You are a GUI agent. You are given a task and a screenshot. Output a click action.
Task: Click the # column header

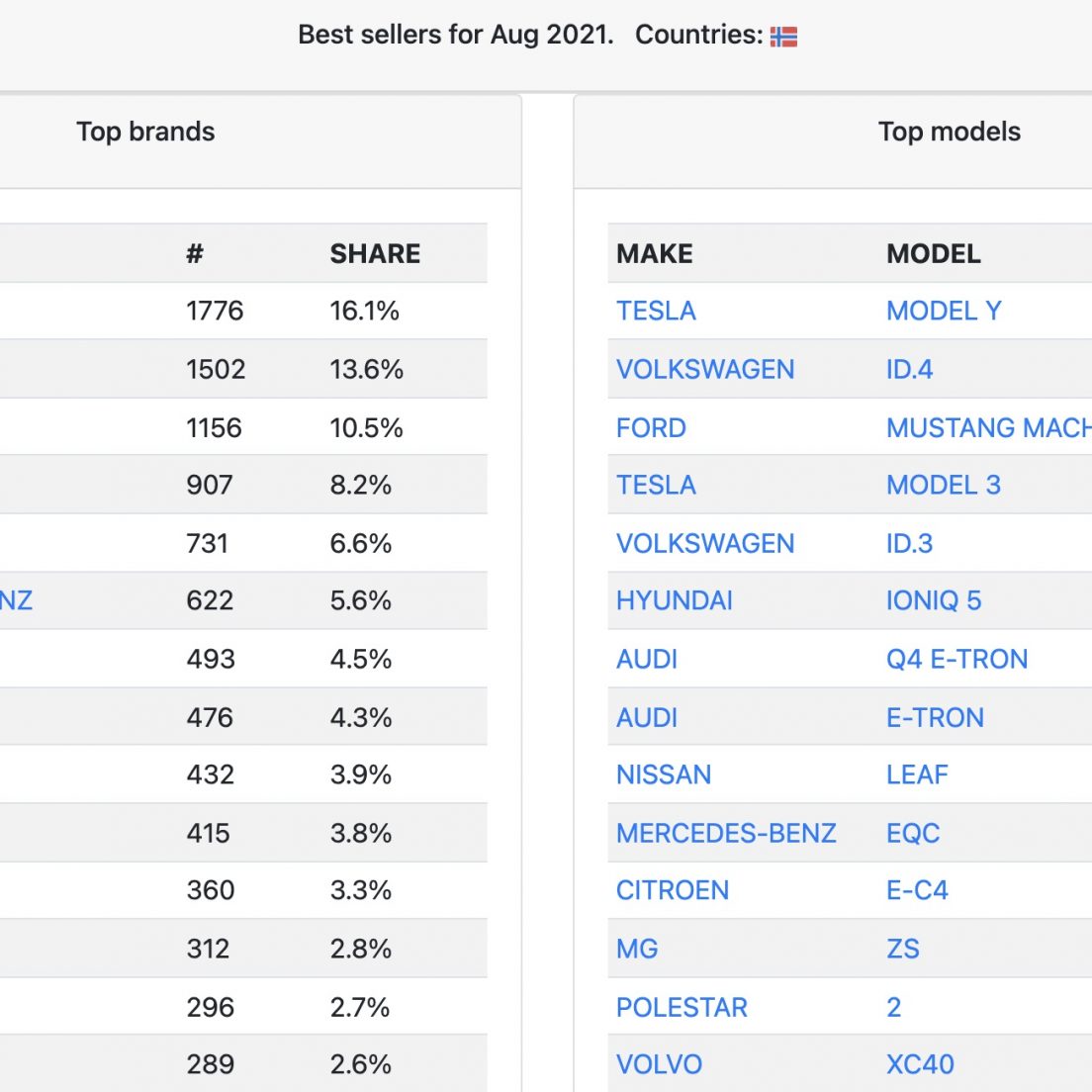[195, 253]
